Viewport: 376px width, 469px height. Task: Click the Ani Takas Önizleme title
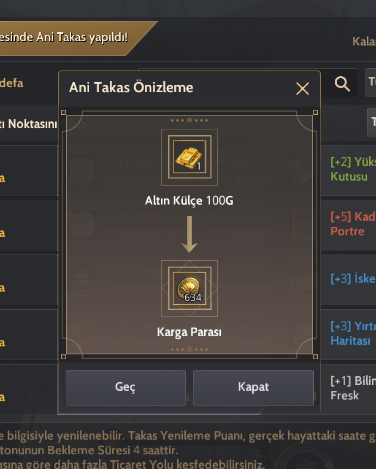pyautogui.click(x=131, y=88)
